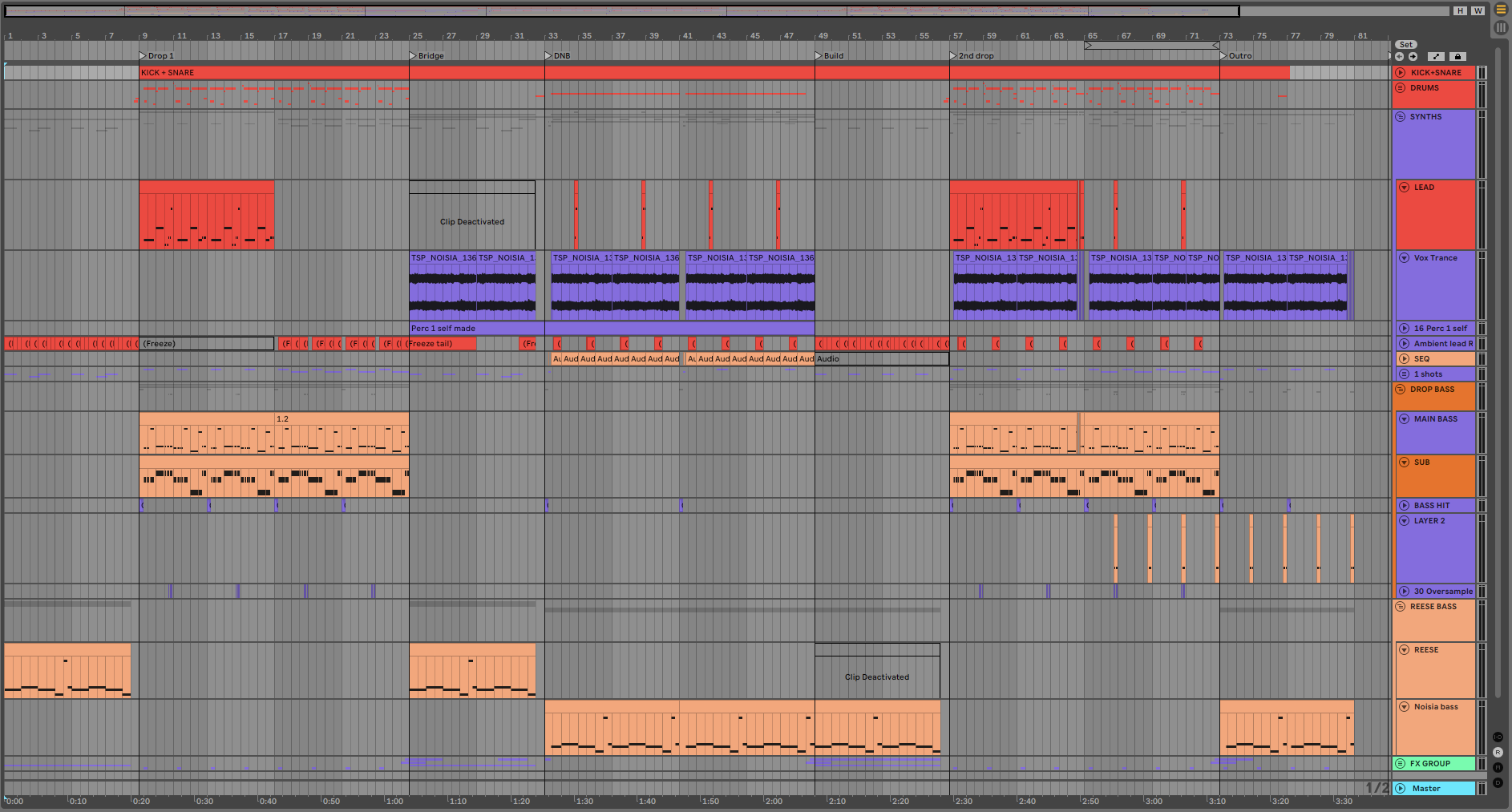Select the 1.2 MAIN BASS clip
The width and height of the screenshot is (1512, 812).
[342, 433]
